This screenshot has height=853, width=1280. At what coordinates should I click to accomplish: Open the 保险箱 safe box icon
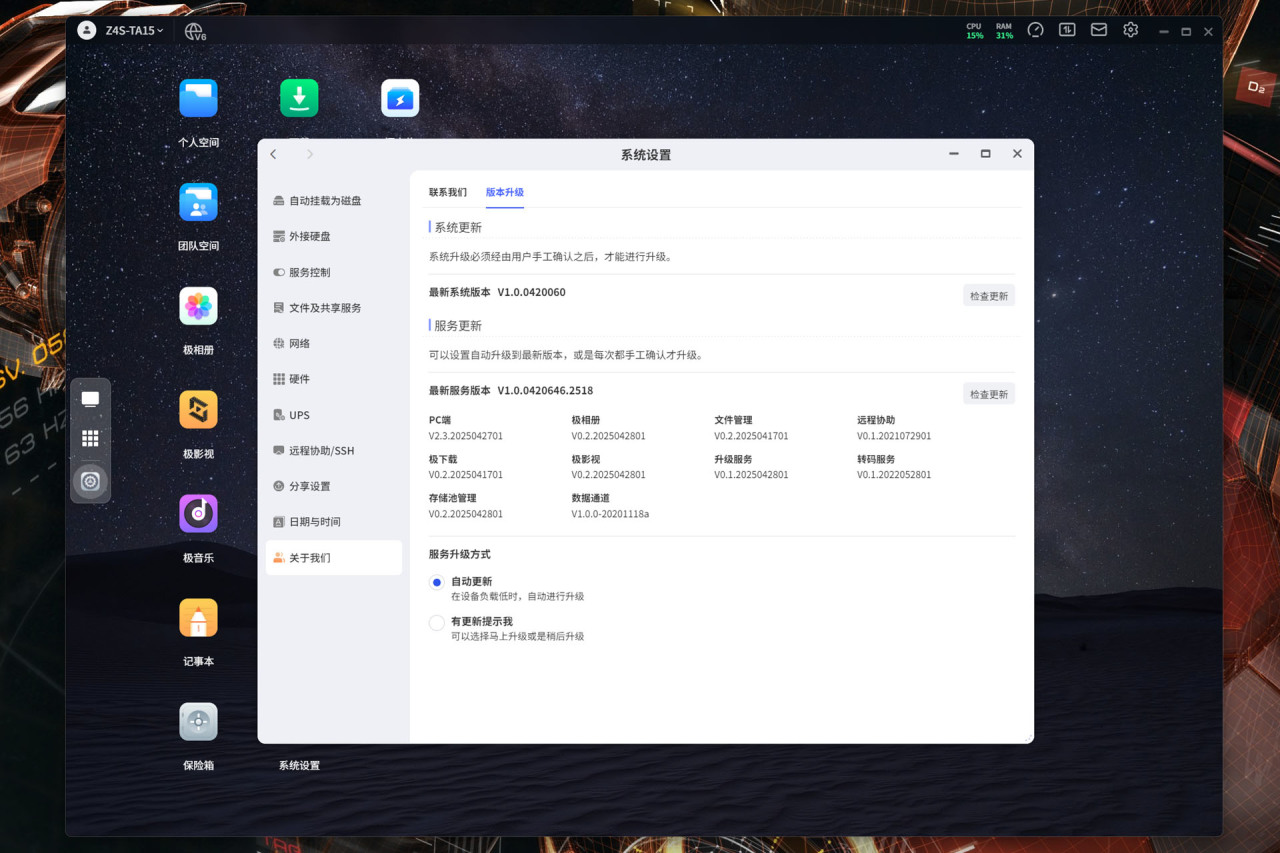(x=198, y=722)
